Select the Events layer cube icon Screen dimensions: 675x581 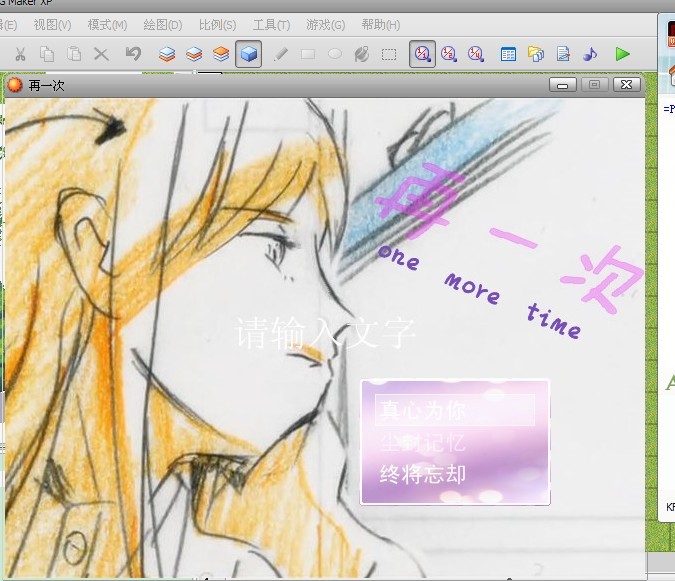pos(248,54)
